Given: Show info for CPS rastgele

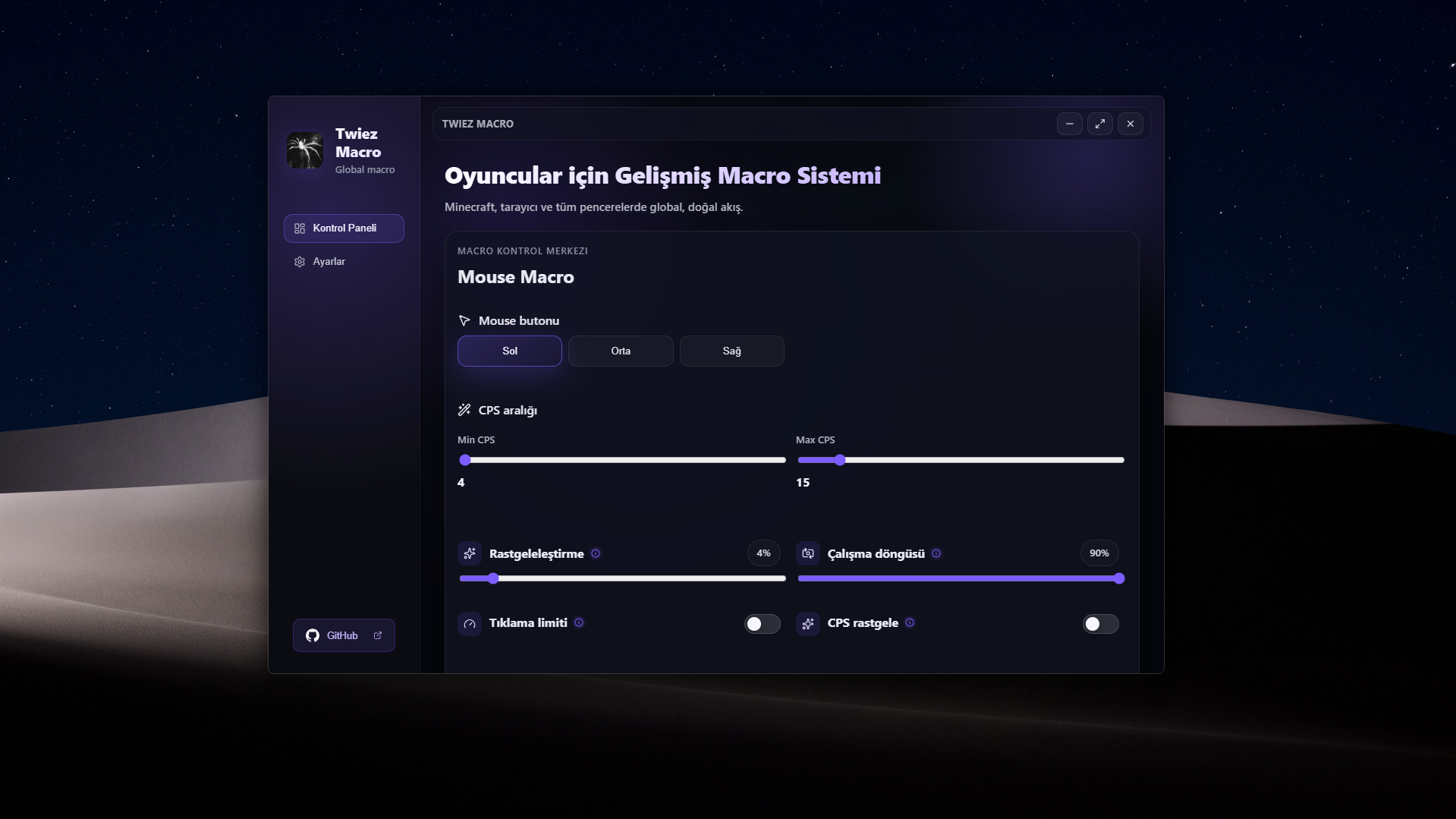Looking at the screenshot, I should click(910, 622).
